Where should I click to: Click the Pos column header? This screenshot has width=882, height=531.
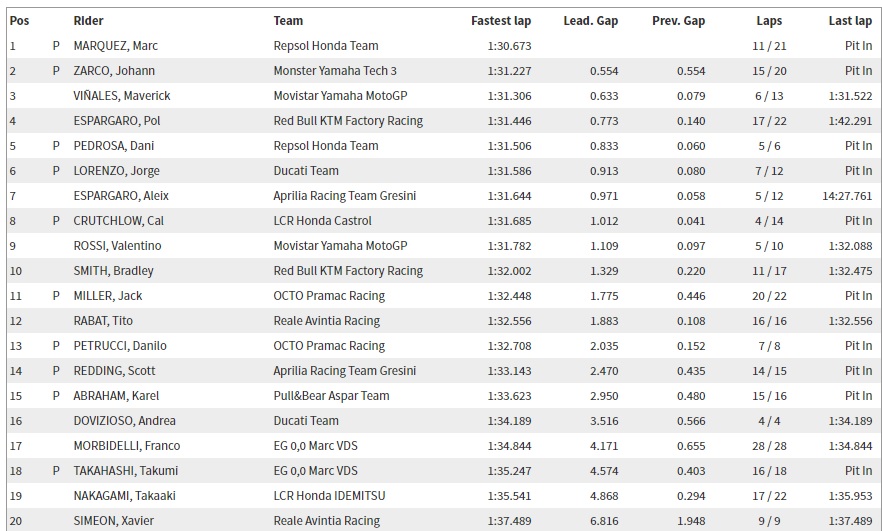(19, 20)
